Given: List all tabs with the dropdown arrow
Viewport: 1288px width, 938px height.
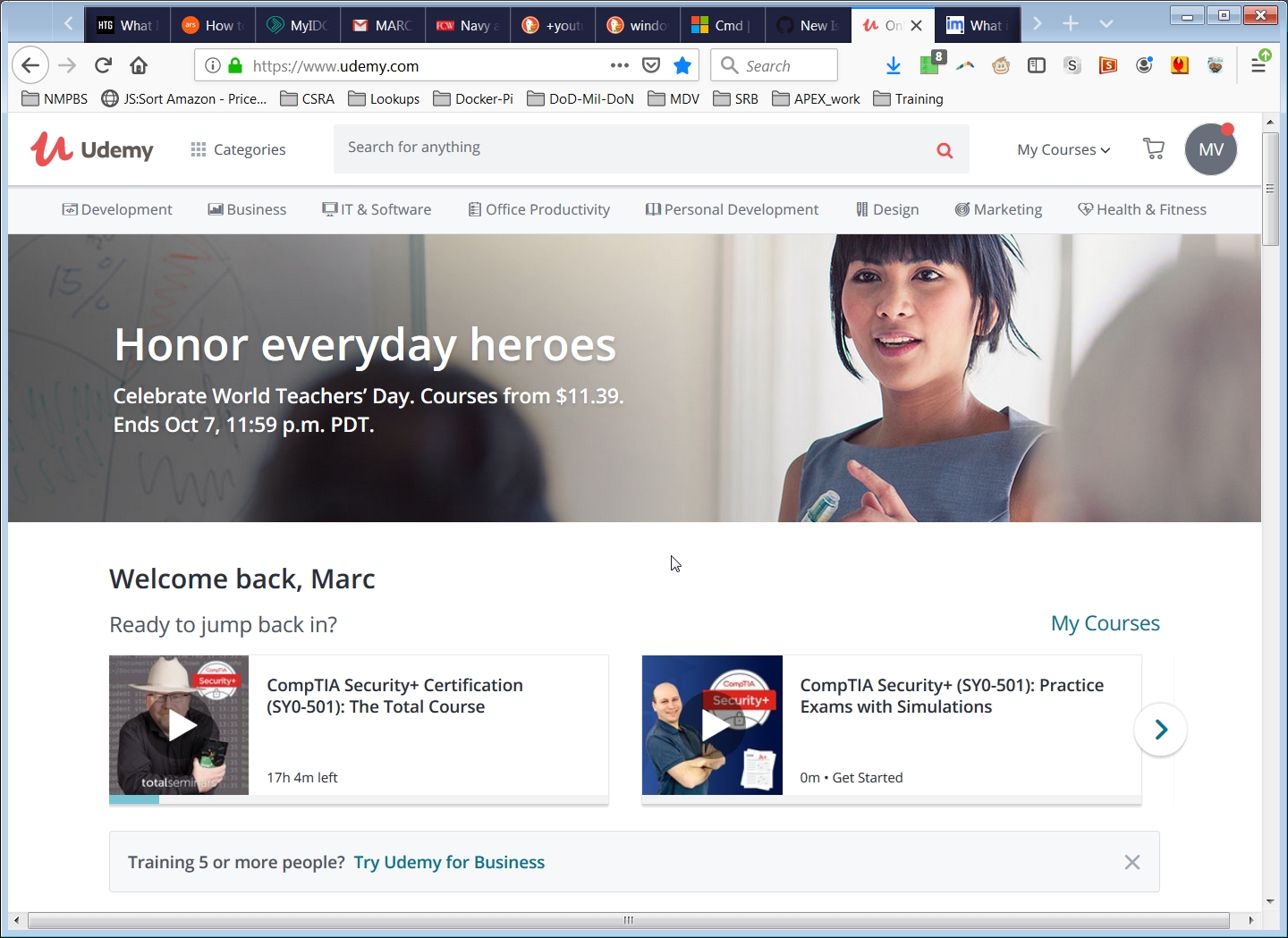Looking at the screenshot, I should (x=1106, y=24).
